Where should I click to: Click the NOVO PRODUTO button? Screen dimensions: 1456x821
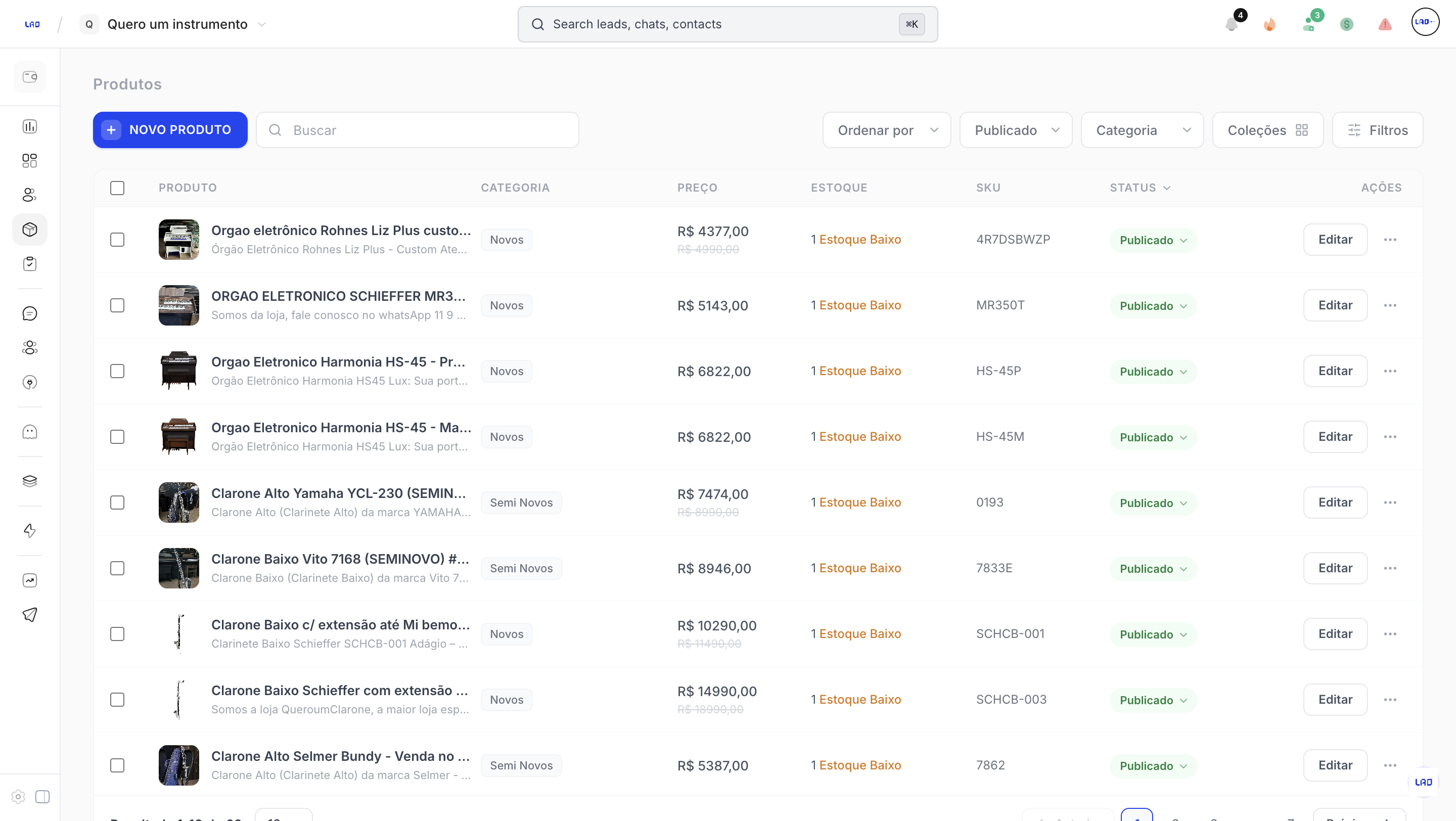click(x=170, y=130)
